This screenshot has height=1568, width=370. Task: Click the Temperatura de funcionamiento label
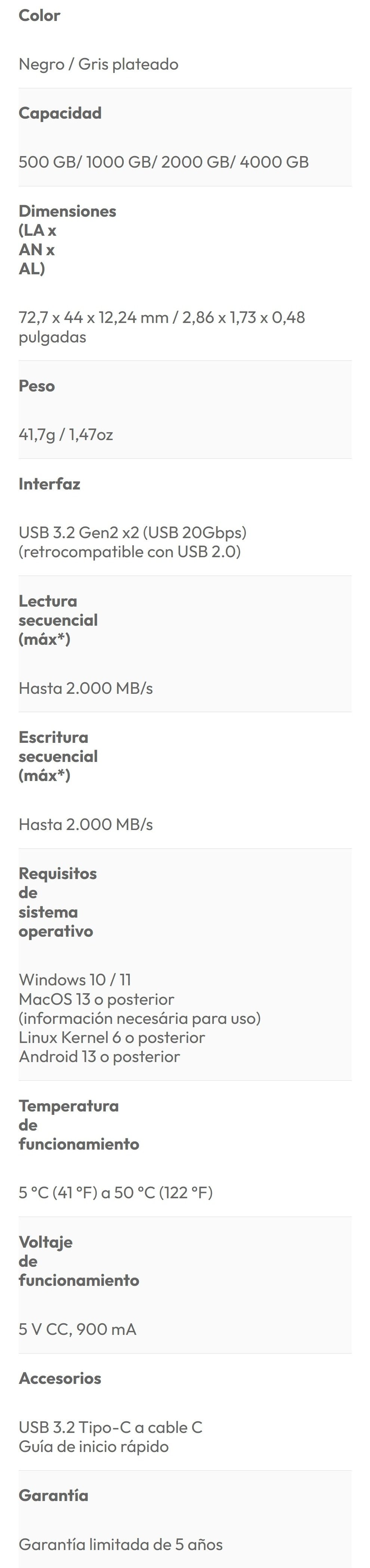tap(79, 1125)
